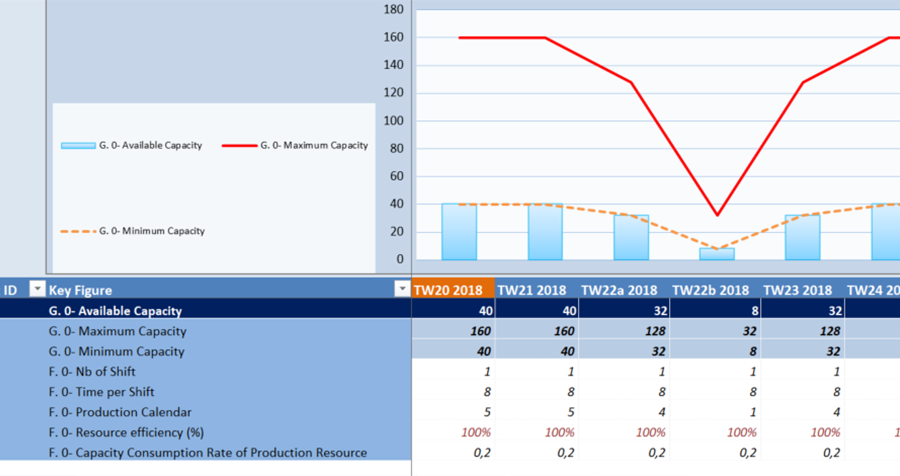
Task: Click the TW23 2018 column header
Action: click(x=797, y=290)
